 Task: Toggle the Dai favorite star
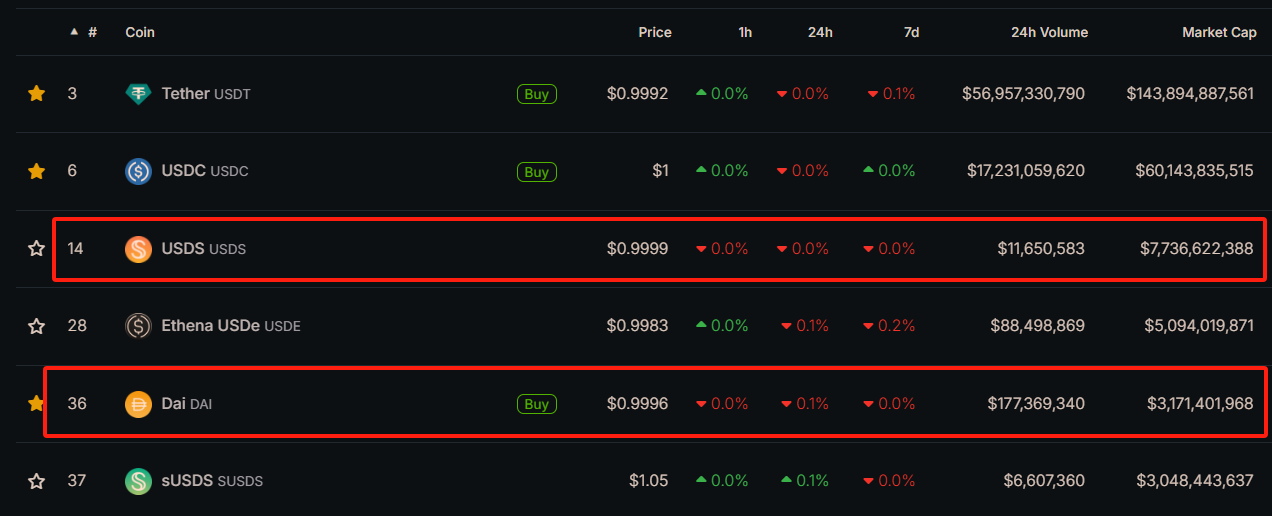pyautogui.click(x=37, y=404)
